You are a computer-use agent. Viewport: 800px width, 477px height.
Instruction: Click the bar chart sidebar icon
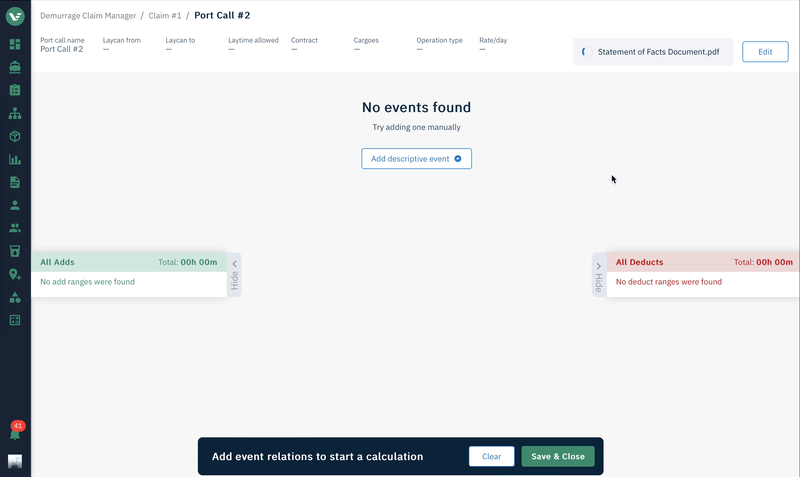(15, 159)
